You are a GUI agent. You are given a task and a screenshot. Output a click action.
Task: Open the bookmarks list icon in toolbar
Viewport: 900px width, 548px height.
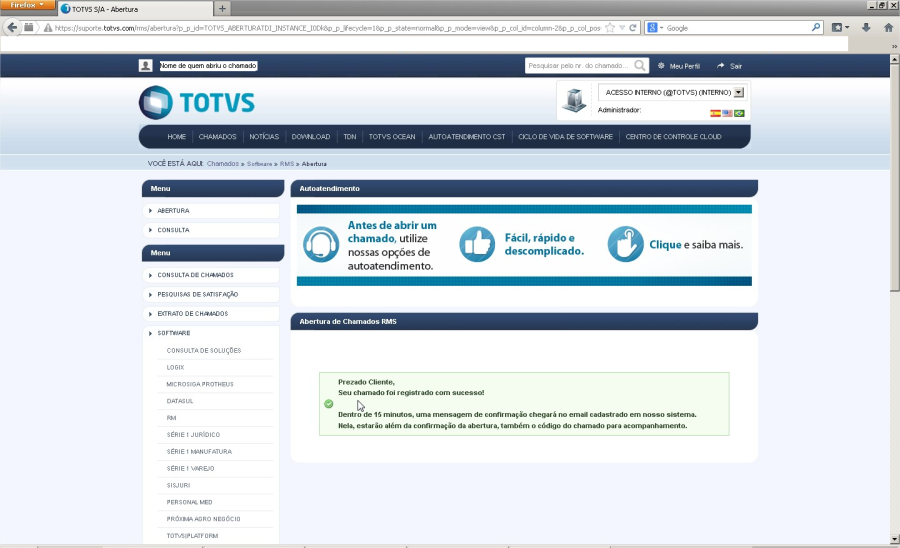840,28
